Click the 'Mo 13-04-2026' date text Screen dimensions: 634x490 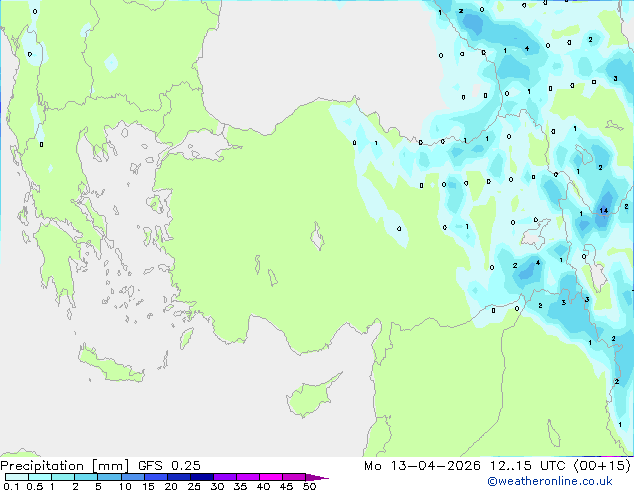(x=422, y=465)
